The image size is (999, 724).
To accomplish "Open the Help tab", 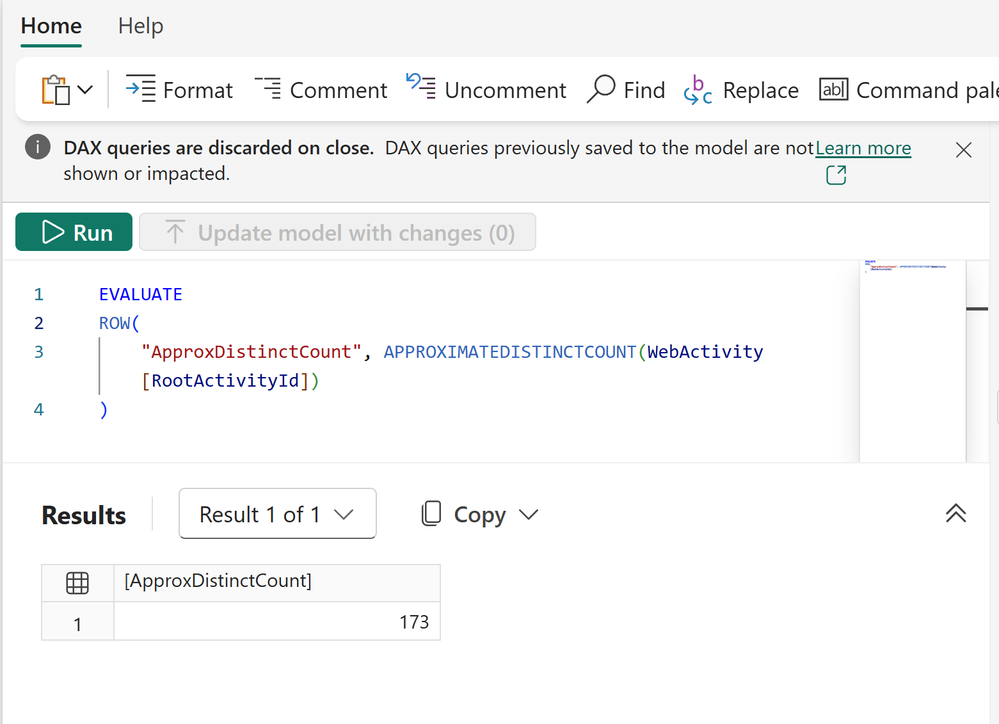I will pyautogui.click(x=141, y=26).
